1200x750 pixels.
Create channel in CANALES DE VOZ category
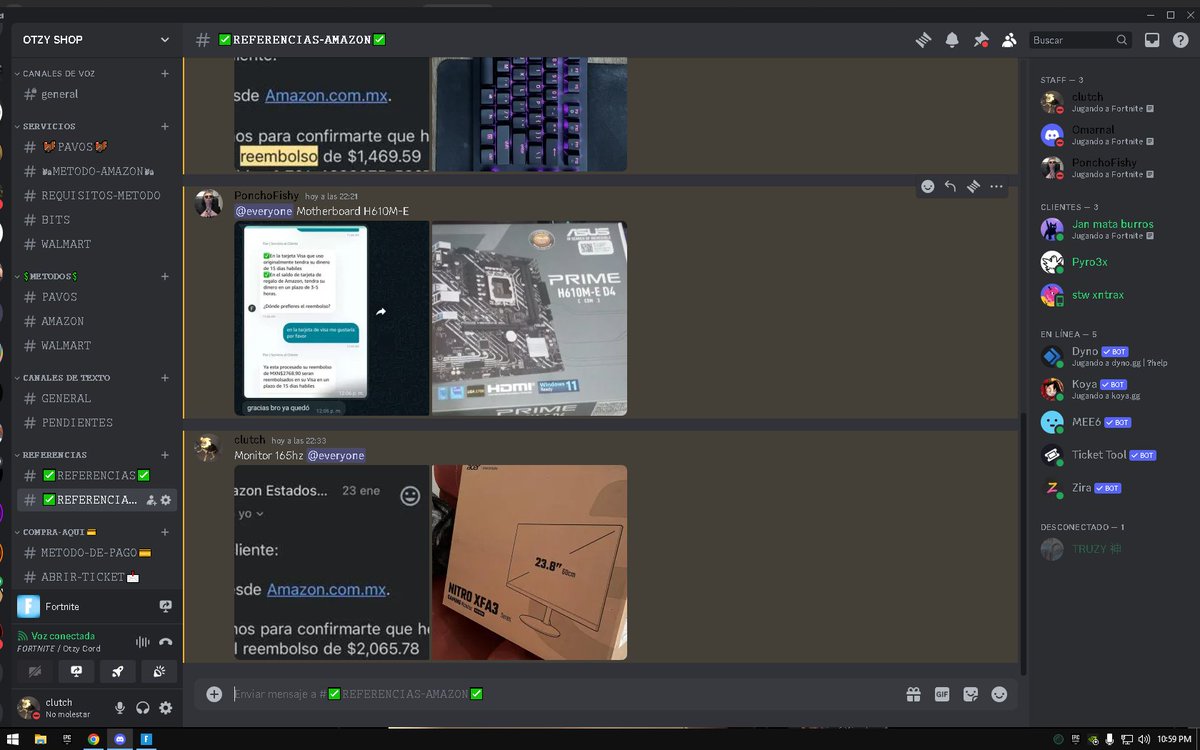(x=165, y=74)
